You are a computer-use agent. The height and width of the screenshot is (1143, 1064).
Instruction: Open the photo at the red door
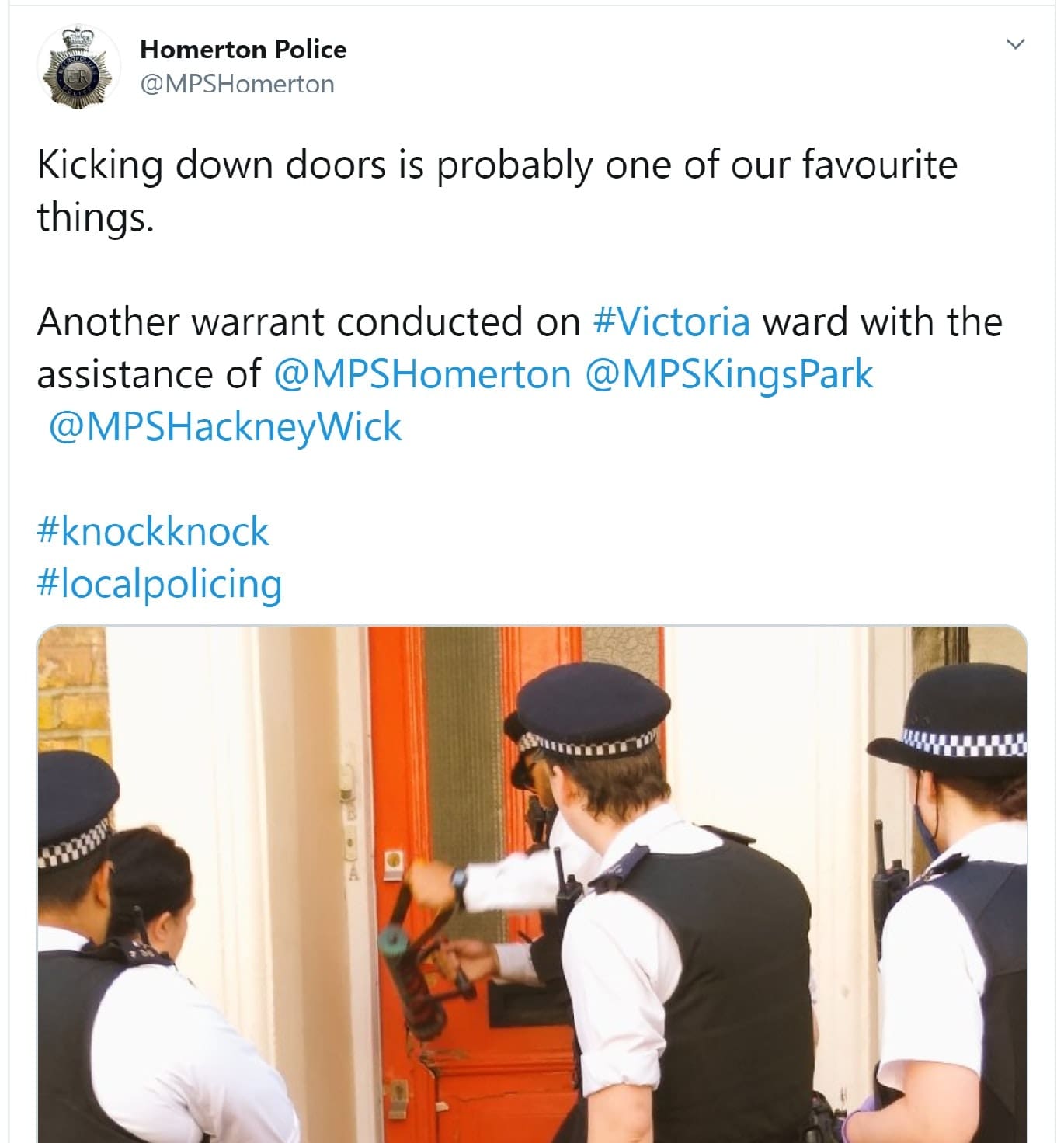532,884
